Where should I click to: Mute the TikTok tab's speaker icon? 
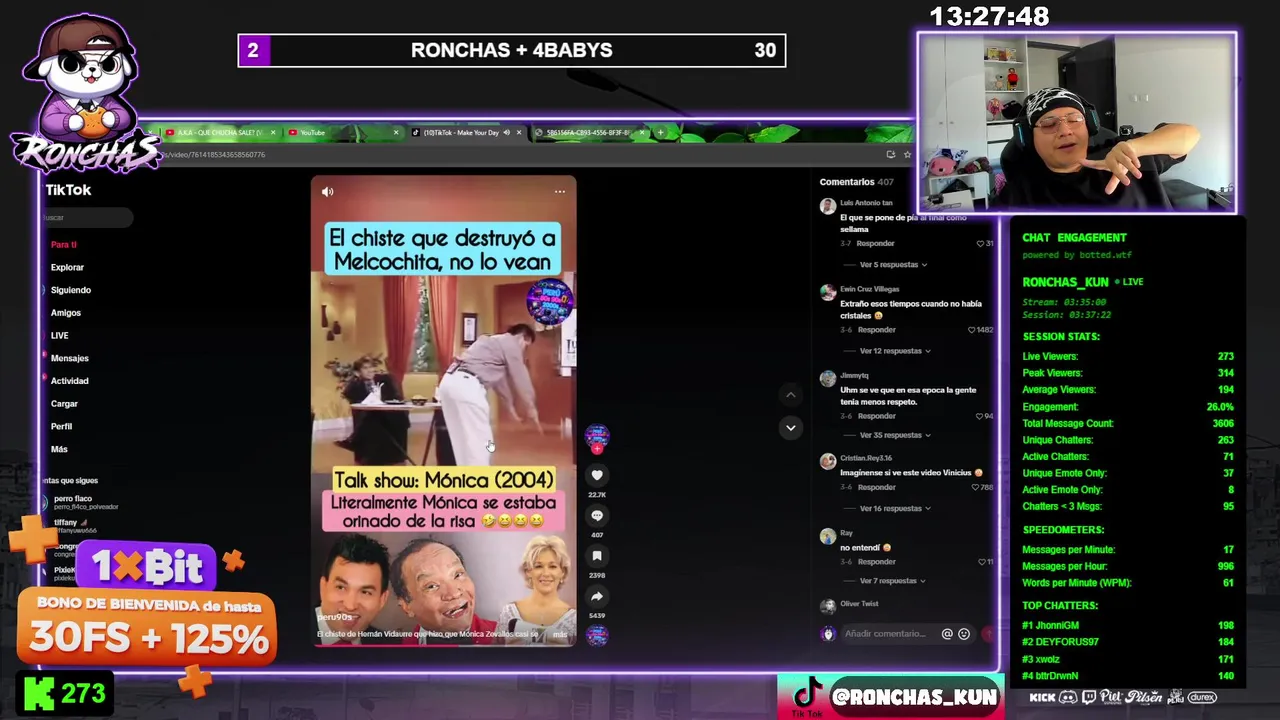506,132
